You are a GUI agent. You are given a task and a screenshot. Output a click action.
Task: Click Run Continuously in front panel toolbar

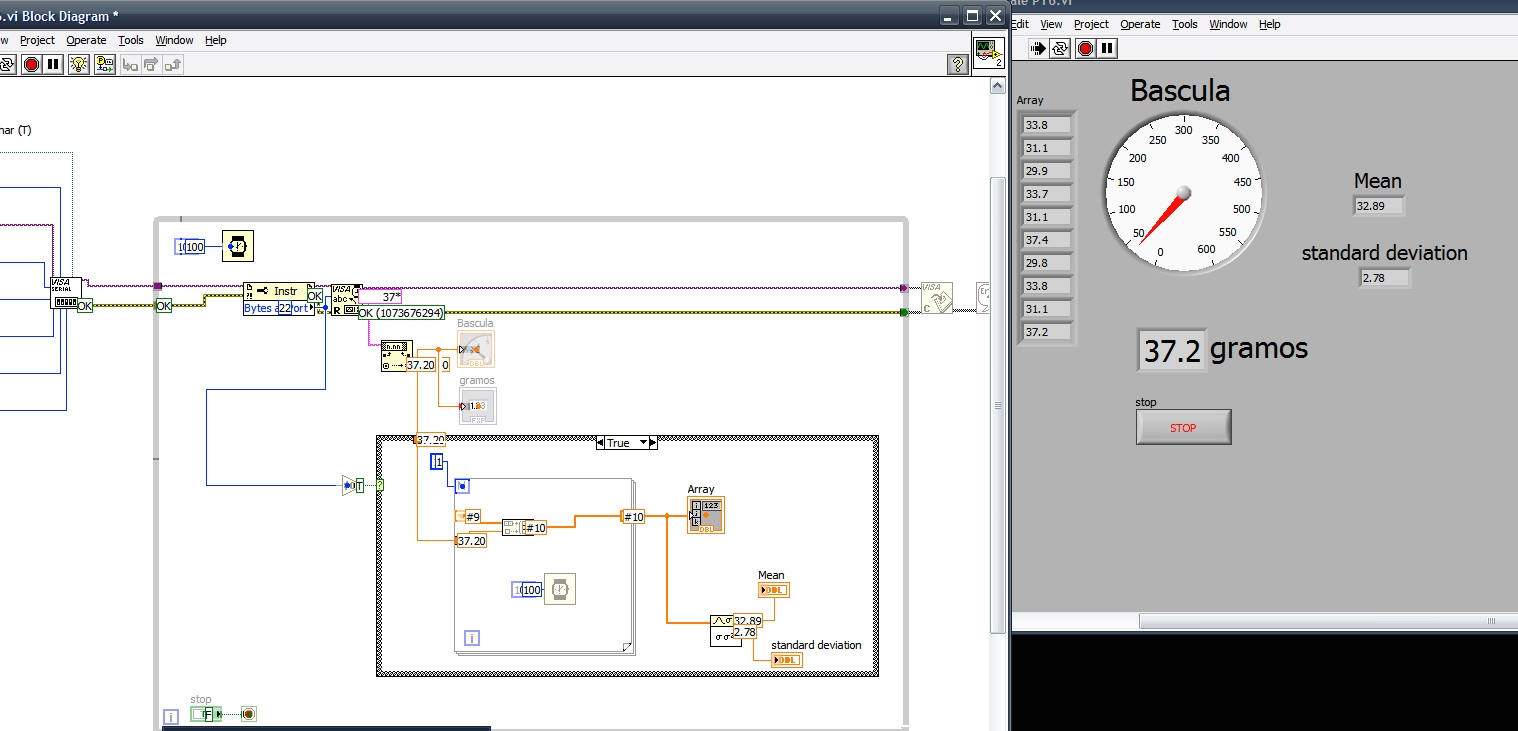tap(1061, 48)
